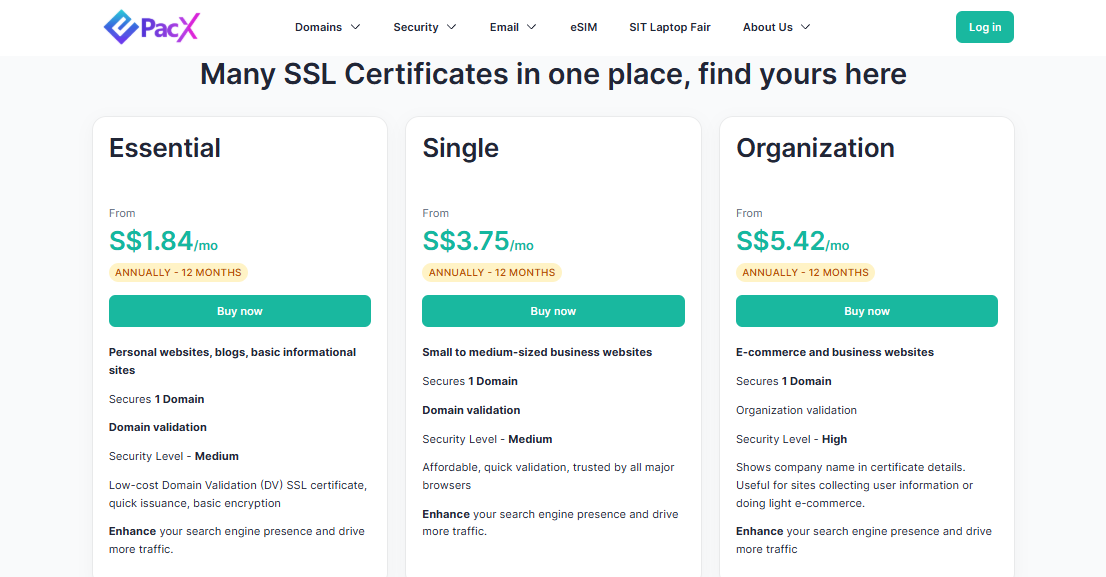Select the Essential plan annual billing badge
This screenshot has height=577, width=1106.
pos(178,272)
